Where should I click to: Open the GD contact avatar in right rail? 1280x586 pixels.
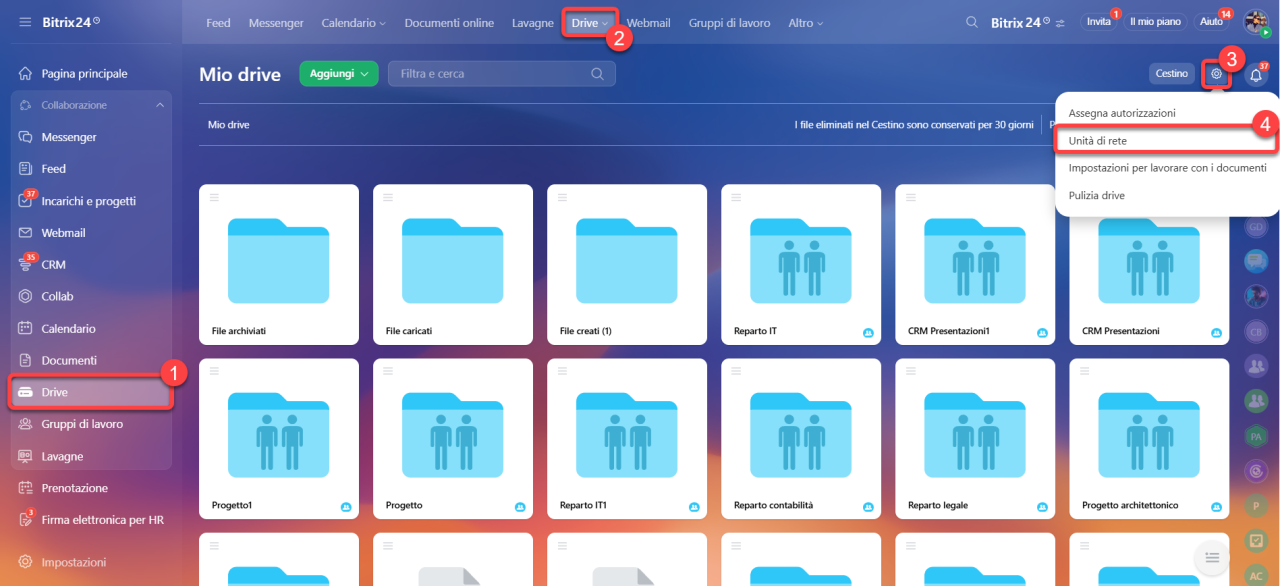click(1256, 227)
